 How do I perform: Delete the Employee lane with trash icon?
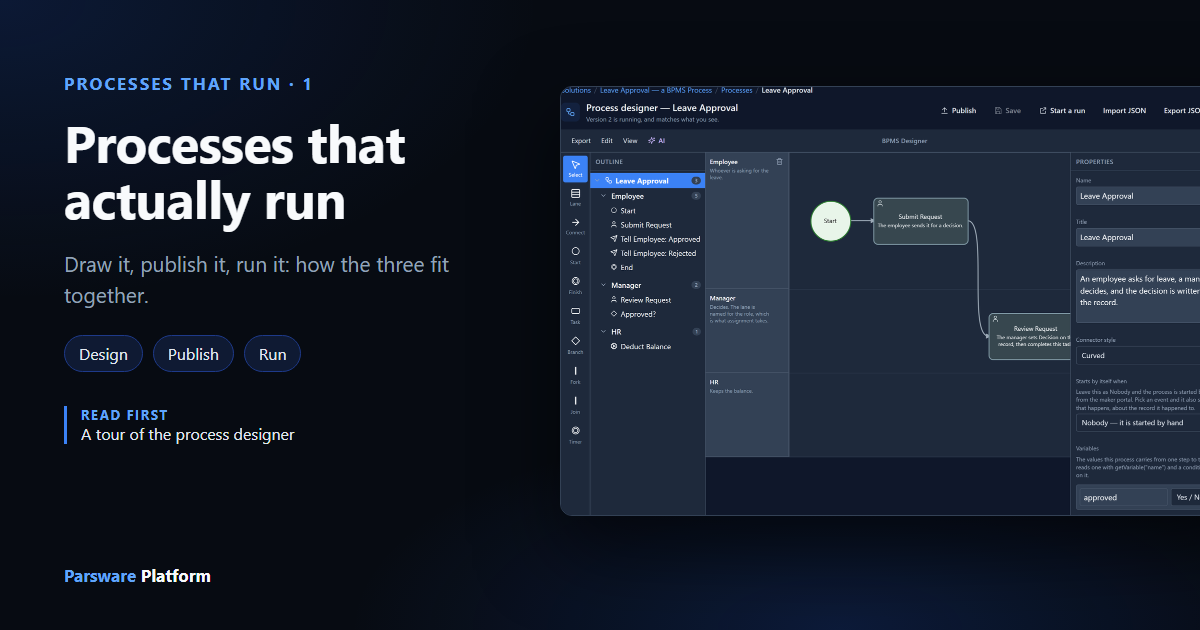coord(780,161)
